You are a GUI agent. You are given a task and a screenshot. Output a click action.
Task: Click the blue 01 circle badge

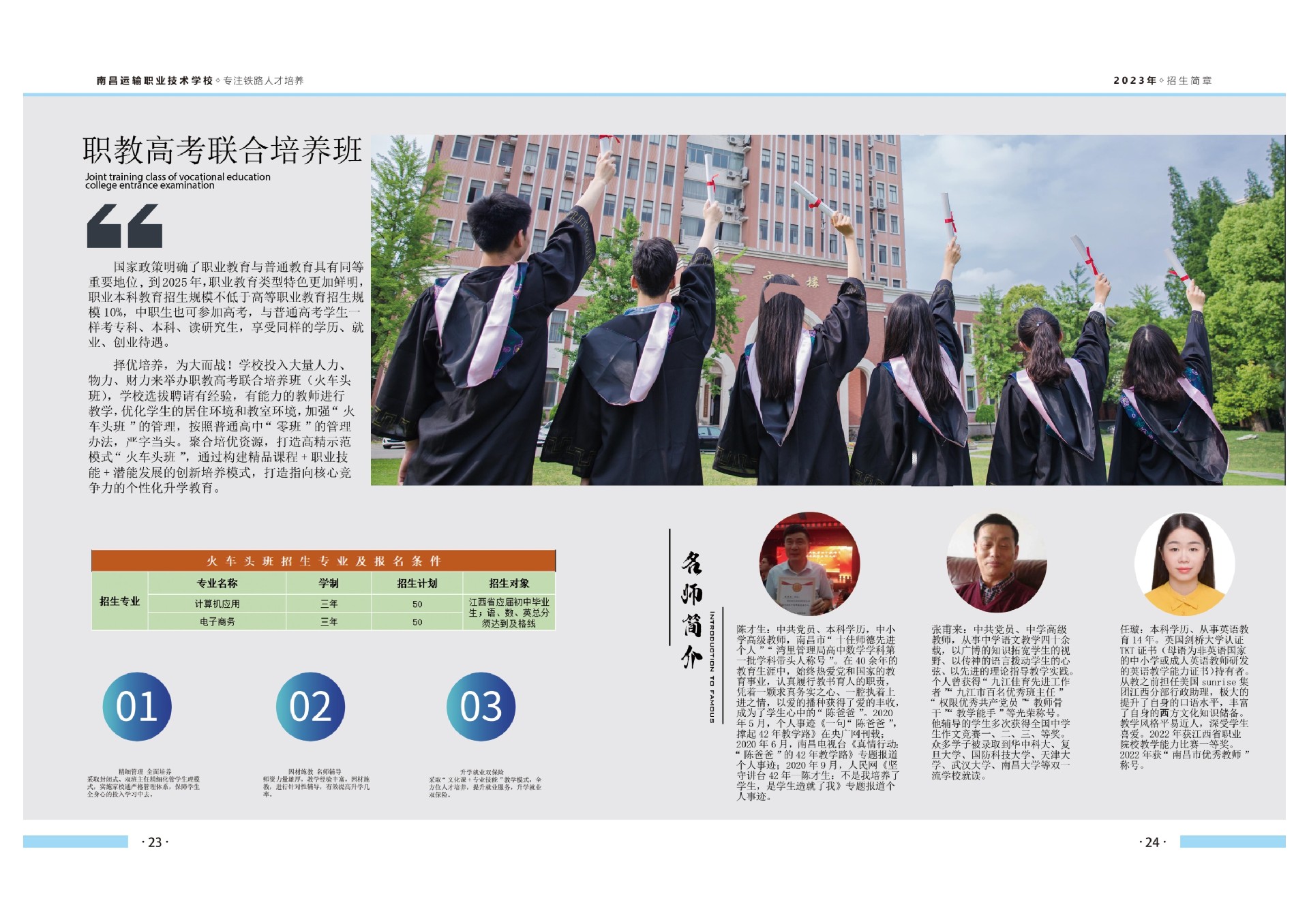click(137, 707)
